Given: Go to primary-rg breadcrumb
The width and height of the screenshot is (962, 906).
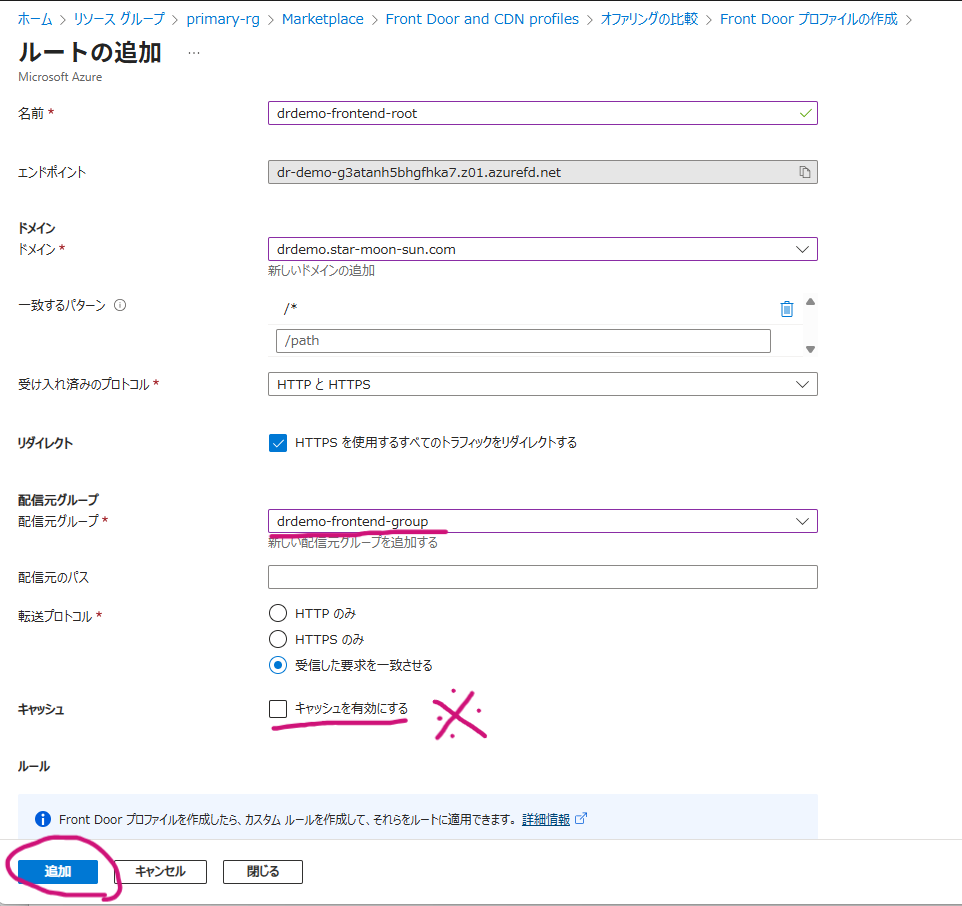Looking at the screenshot, I should (x=223, y=19).
